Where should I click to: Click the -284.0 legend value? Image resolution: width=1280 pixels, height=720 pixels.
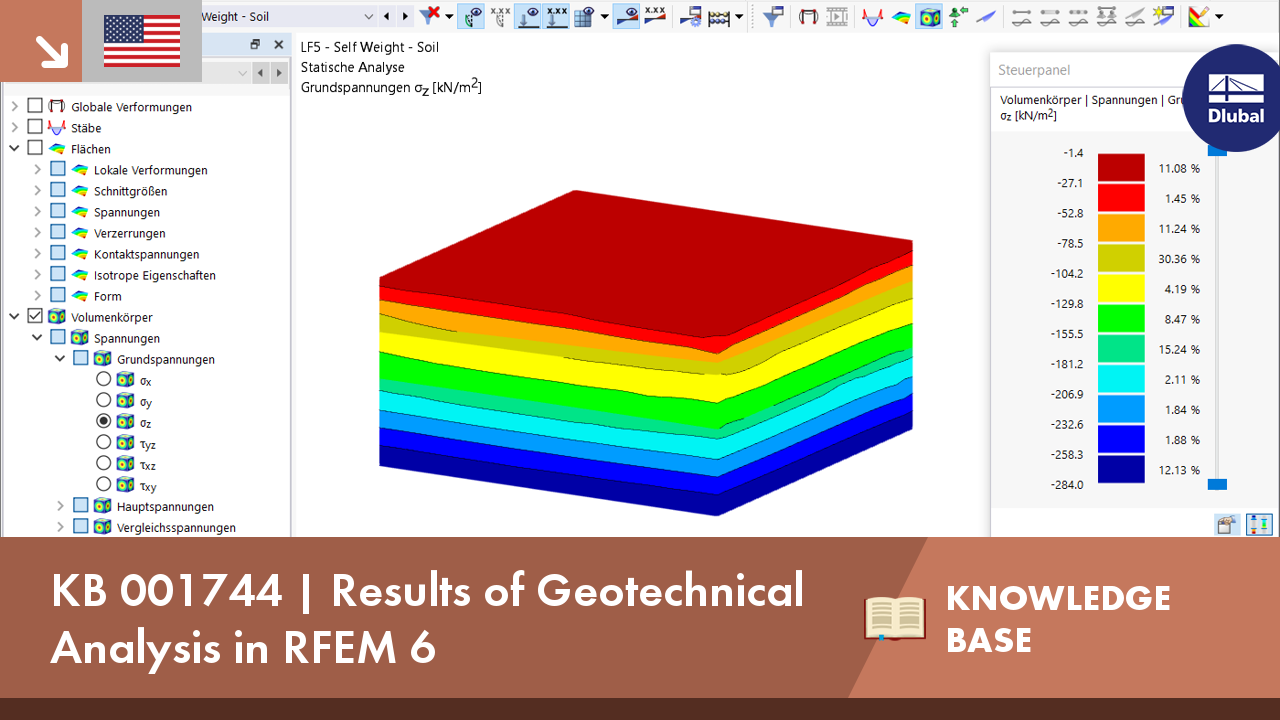pos(1069,485)
